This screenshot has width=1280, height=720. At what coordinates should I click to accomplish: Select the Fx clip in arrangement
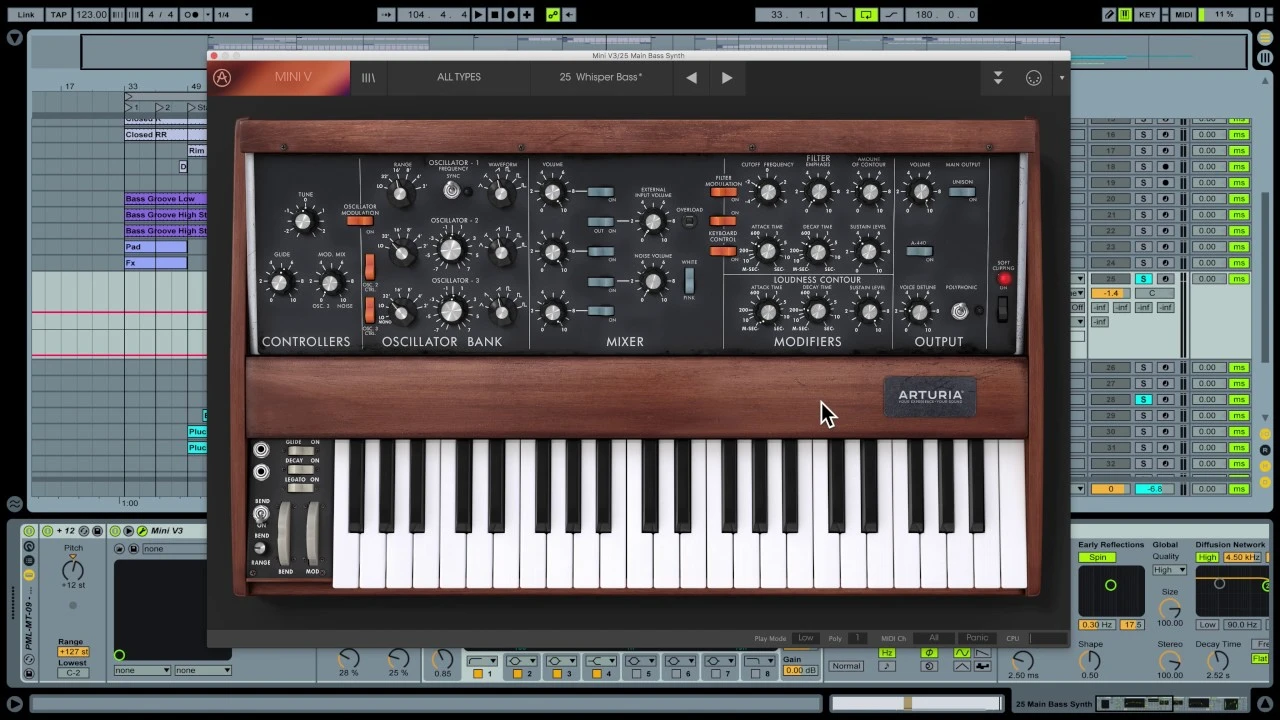155,262
